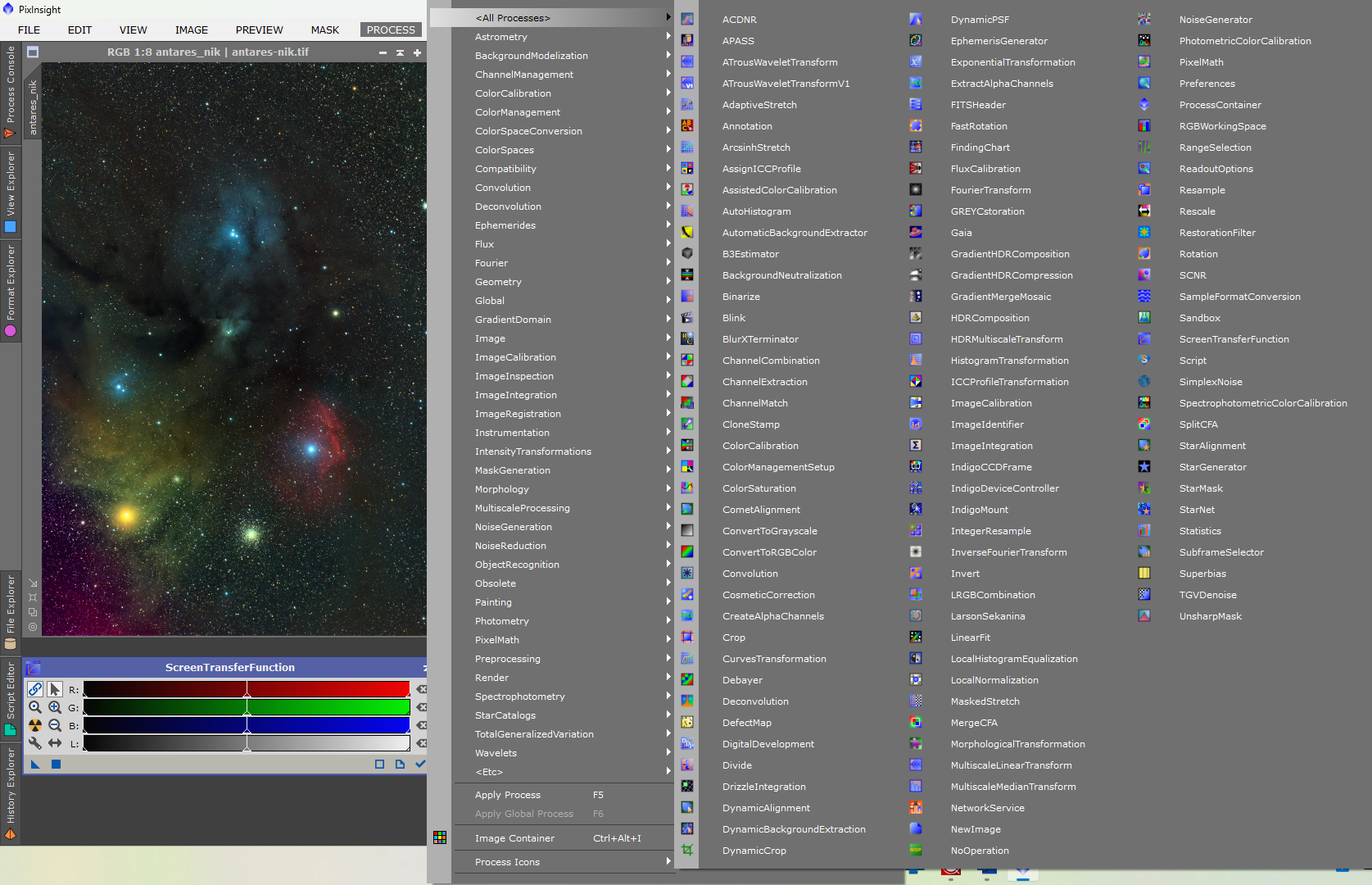
Task: Click the blue triangle new instance icon
Action: click(35, 765)
